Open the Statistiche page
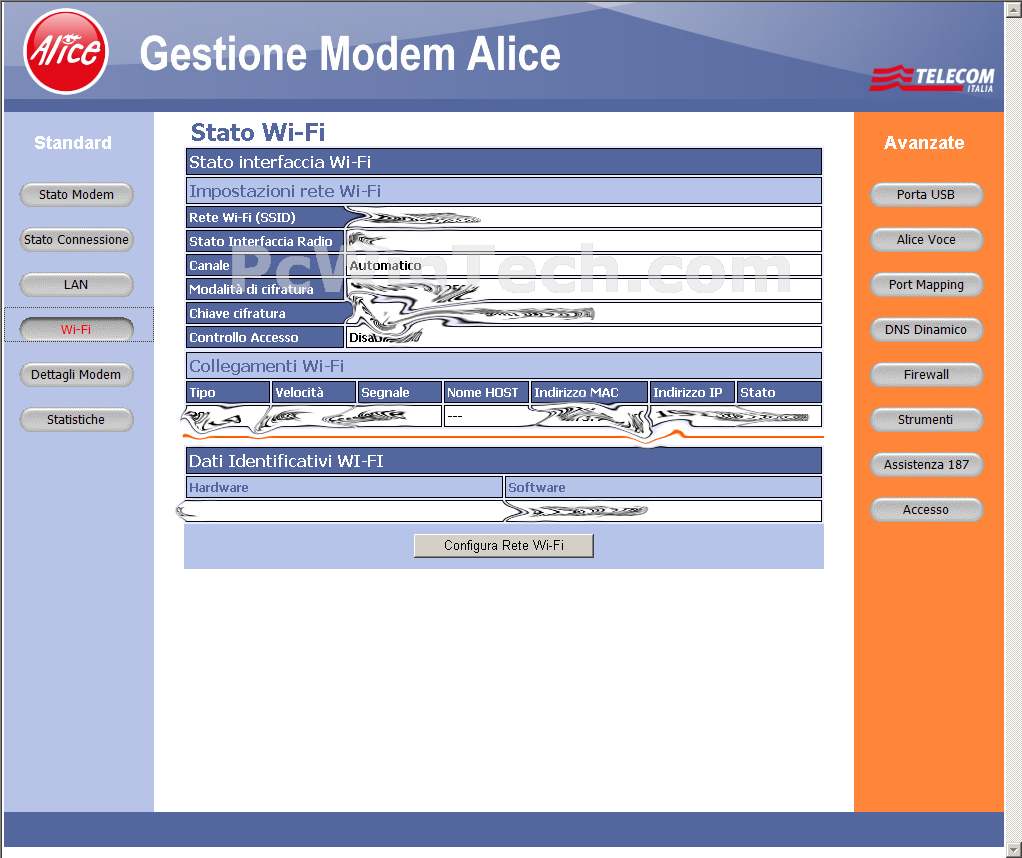Image resolution: width=1022 pixels, height=858 pixels. [76, 419]
